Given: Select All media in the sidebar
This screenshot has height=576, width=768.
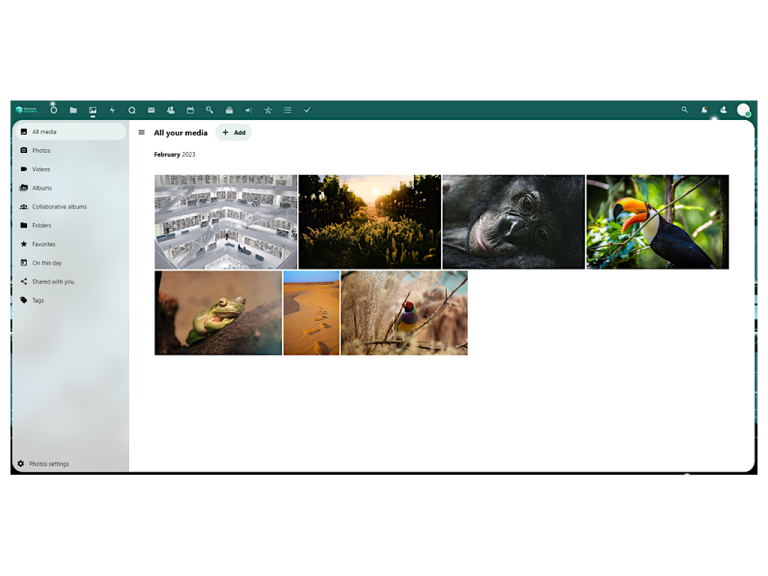Looking at the screenshot, I should [x=71, y=132].
